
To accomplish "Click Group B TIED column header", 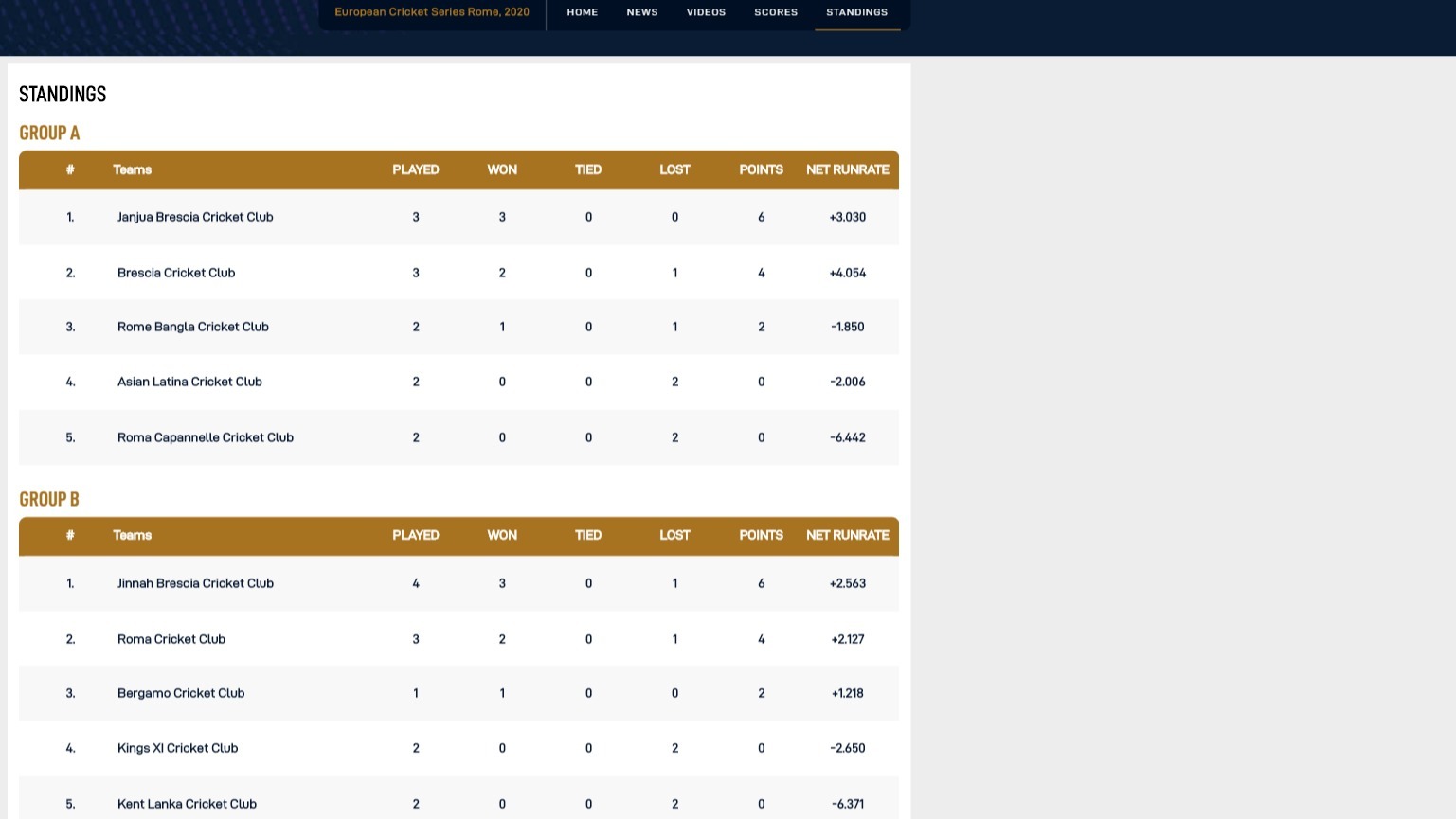I will (x=588, y=535).
